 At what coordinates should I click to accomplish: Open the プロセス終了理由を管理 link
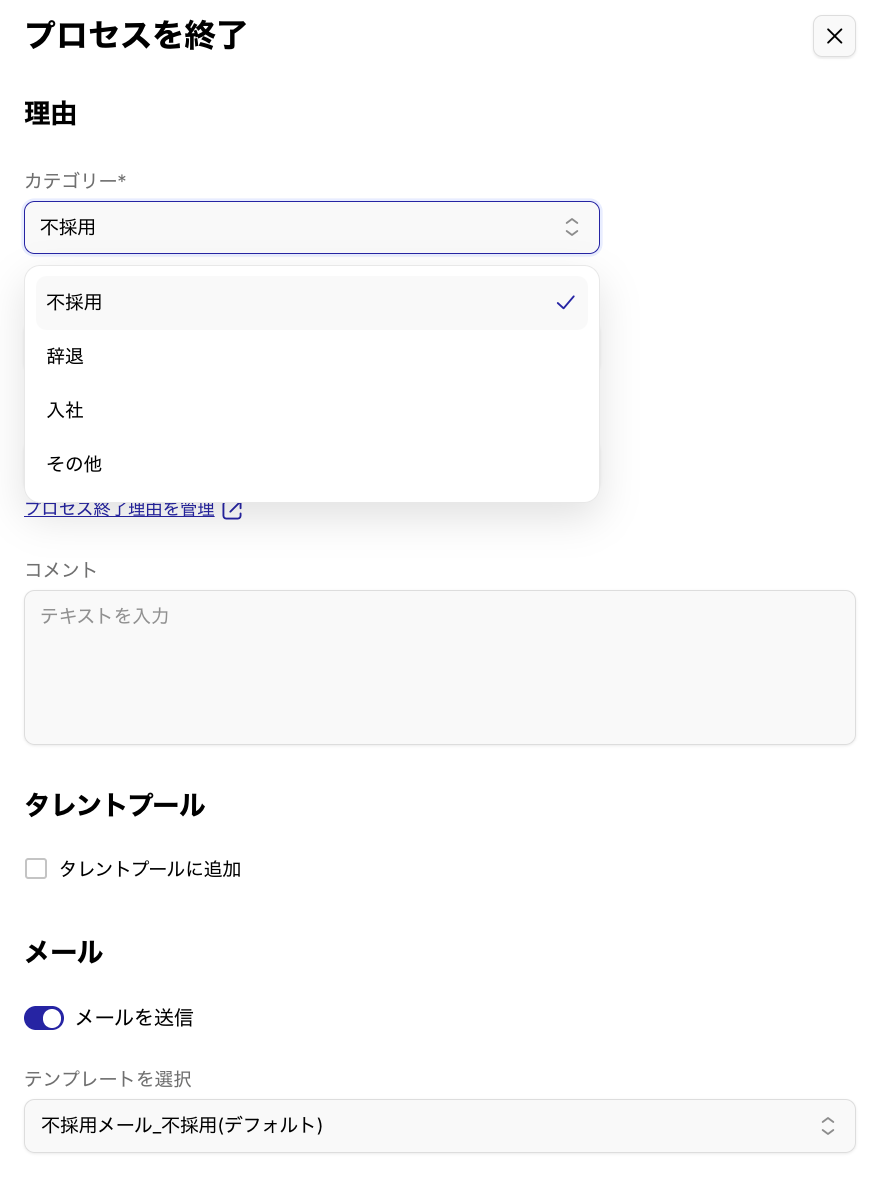pos(120,511)
